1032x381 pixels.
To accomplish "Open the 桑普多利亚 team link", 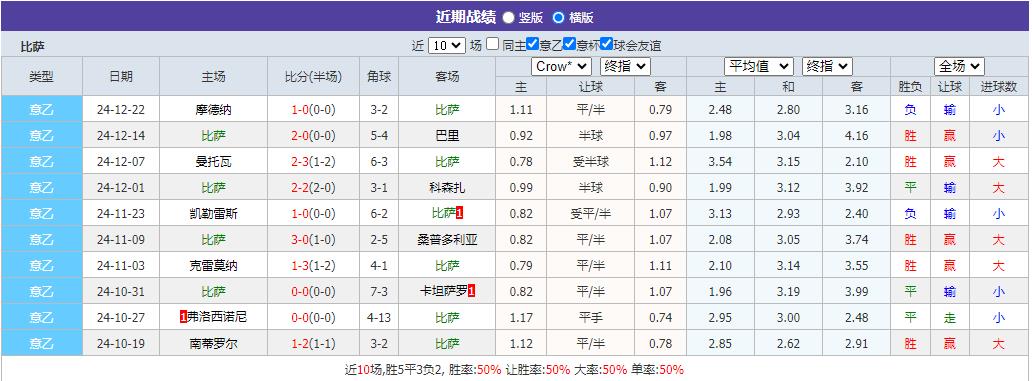I will pyautogui.click(x=448, y=240).
